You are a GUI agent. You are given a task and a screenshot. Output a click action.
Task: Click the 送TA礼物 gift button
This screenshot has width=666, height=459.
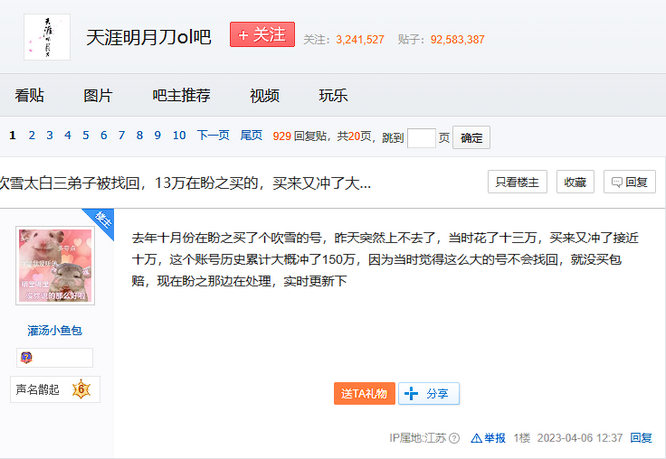[365, 393]
